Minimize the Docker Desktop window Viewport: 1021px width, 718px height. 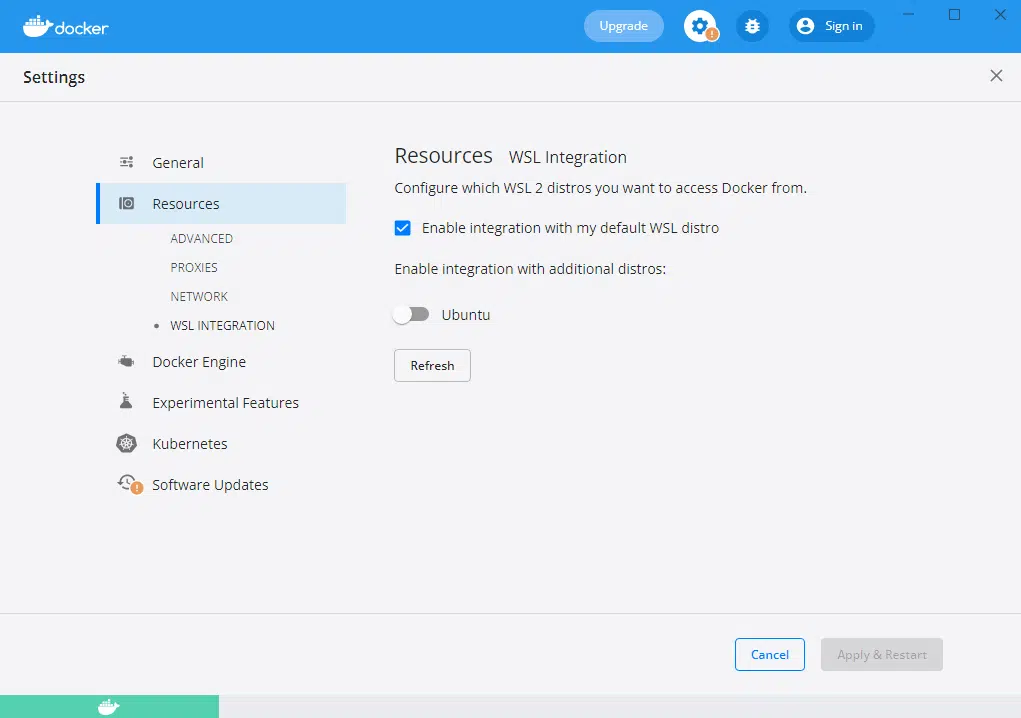tap(908, 14)
